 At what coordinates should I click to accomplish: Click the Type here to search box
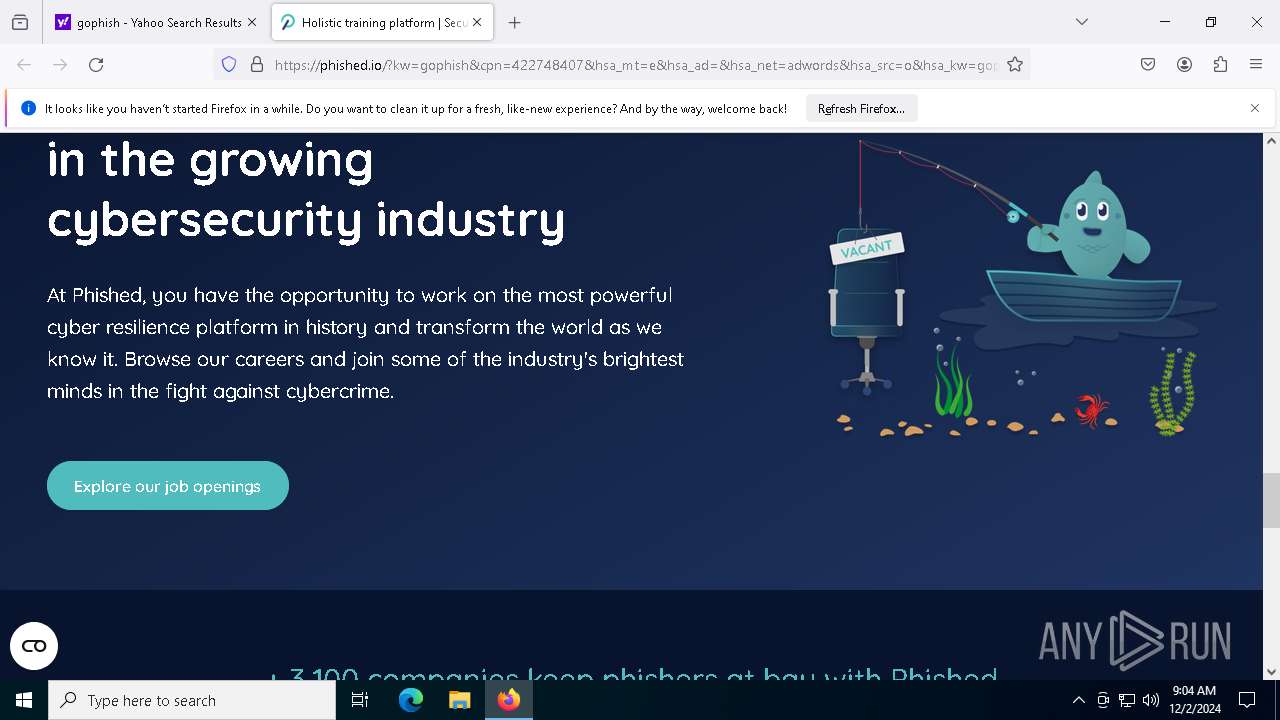(x=192, y=700)
